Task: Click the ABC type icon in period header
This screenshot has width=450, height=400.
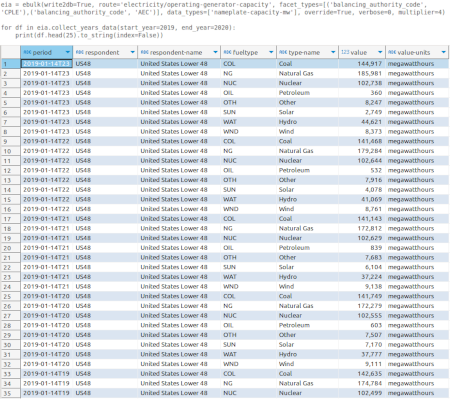Action: pos(27,52)
